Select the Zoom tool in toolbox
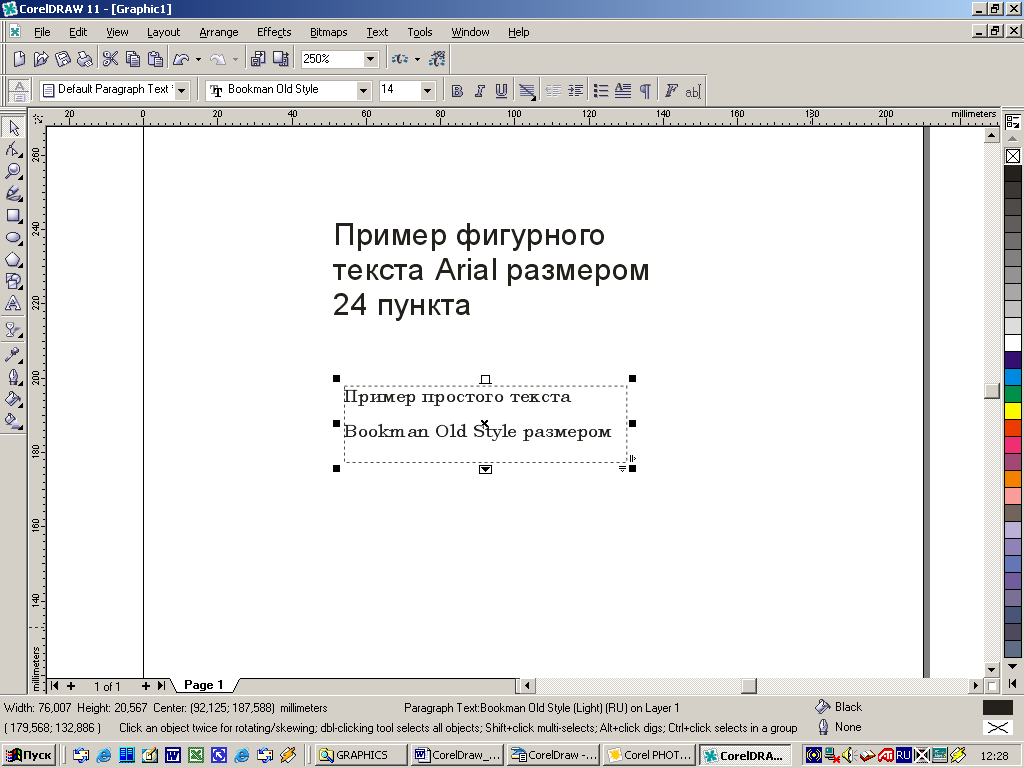 [x=13, y=171]
